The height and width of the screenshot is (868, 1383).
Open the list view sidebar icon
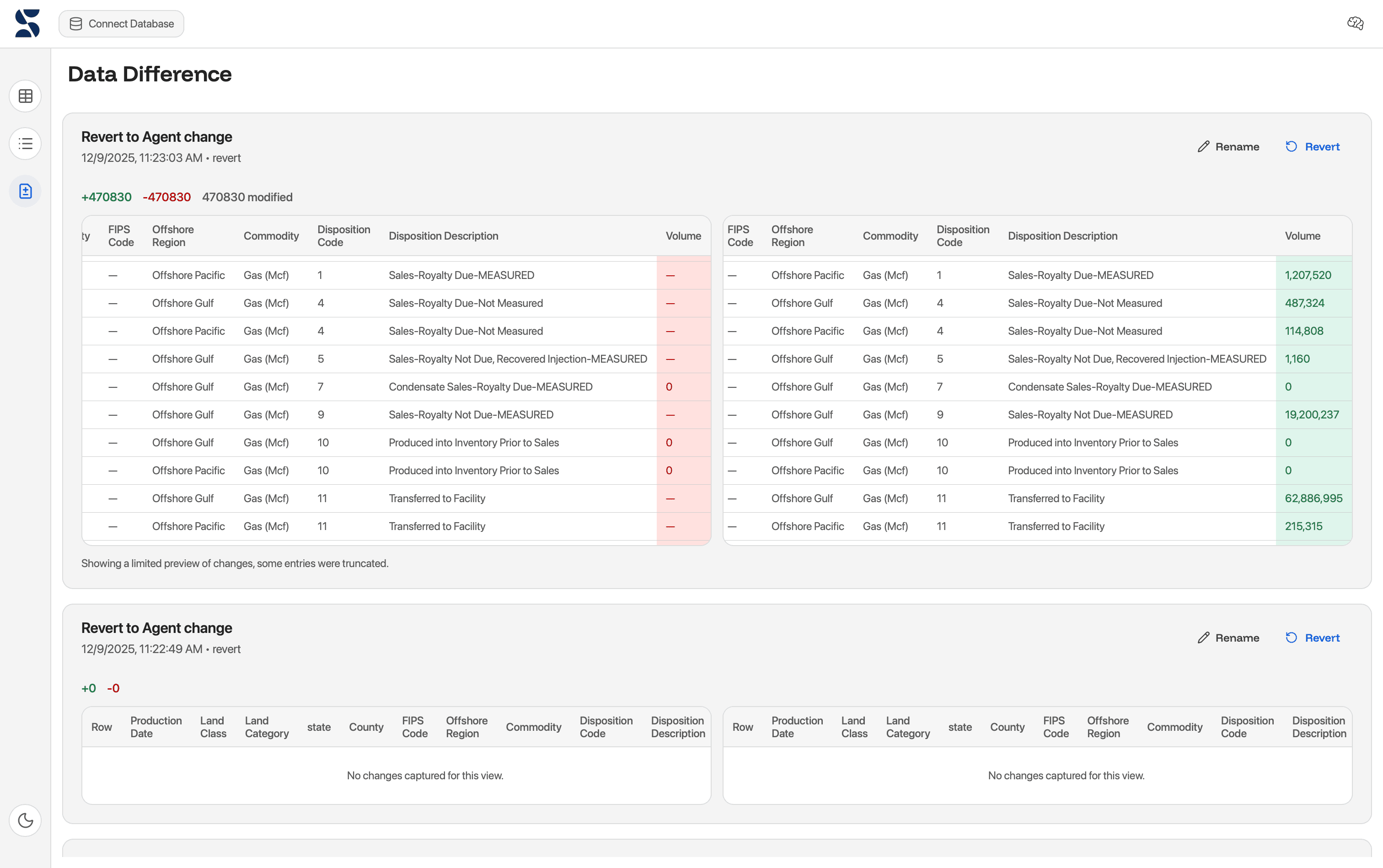point(25,144)
